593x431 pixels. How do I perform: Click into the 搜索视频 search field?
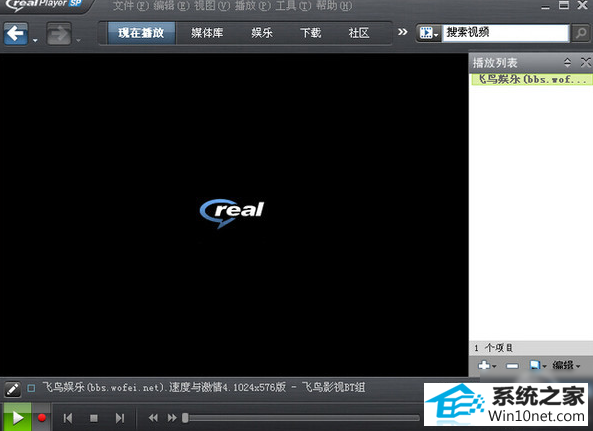[x=506, y=33]
